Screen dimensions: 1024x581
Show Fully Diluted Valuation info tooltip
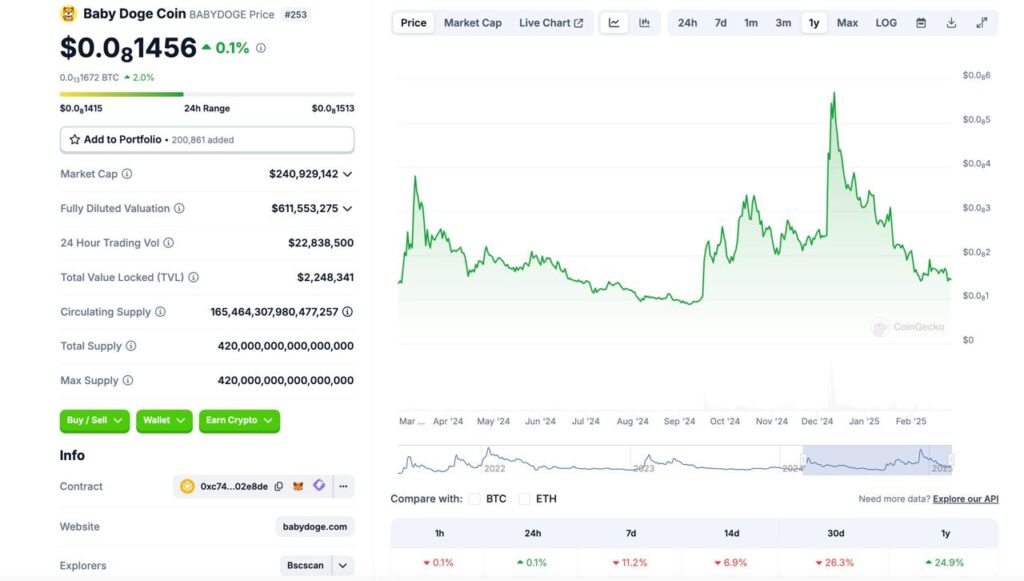[179, 208]
